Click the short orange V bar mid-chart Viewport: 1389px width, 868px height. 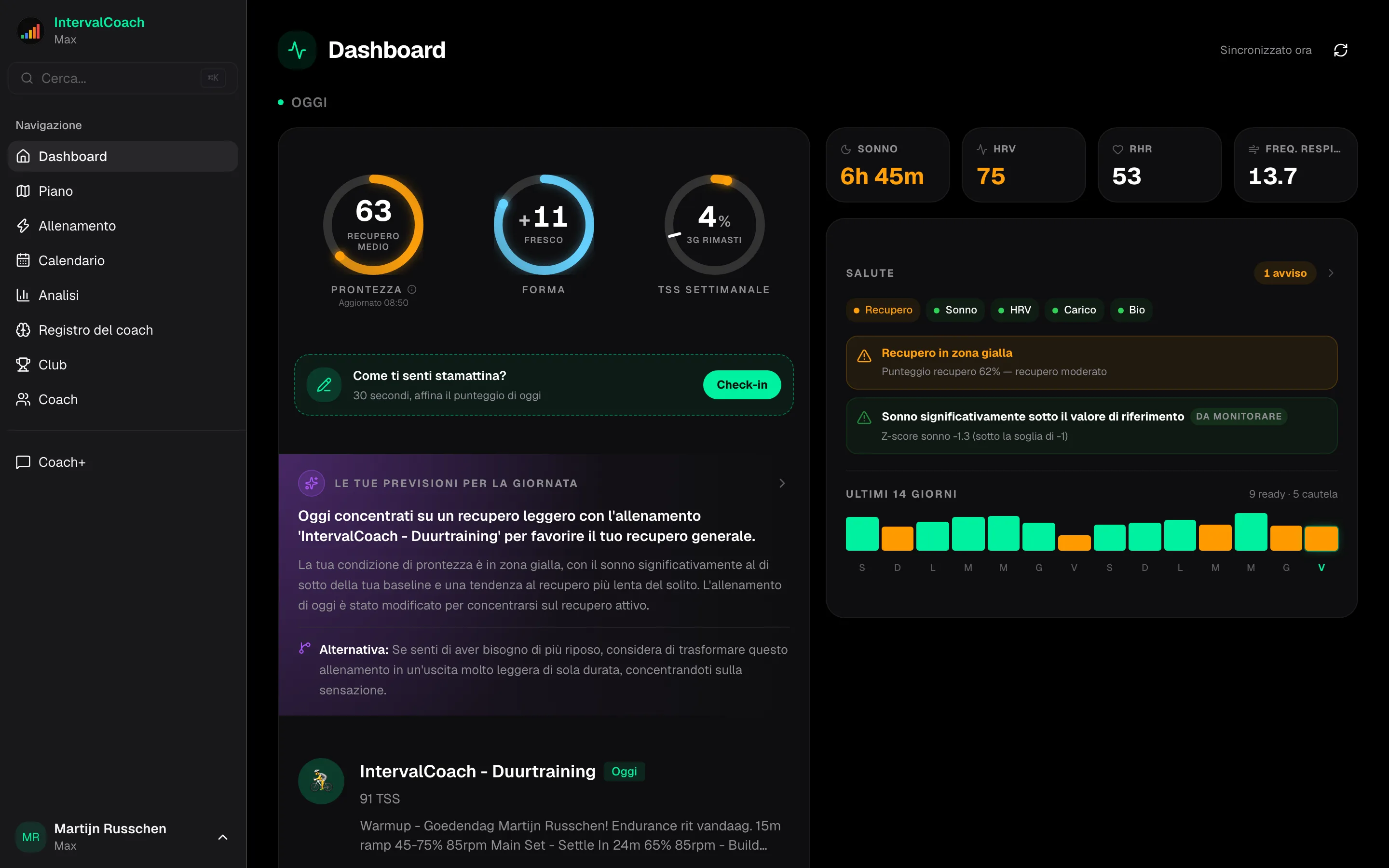click(1074, 543)
